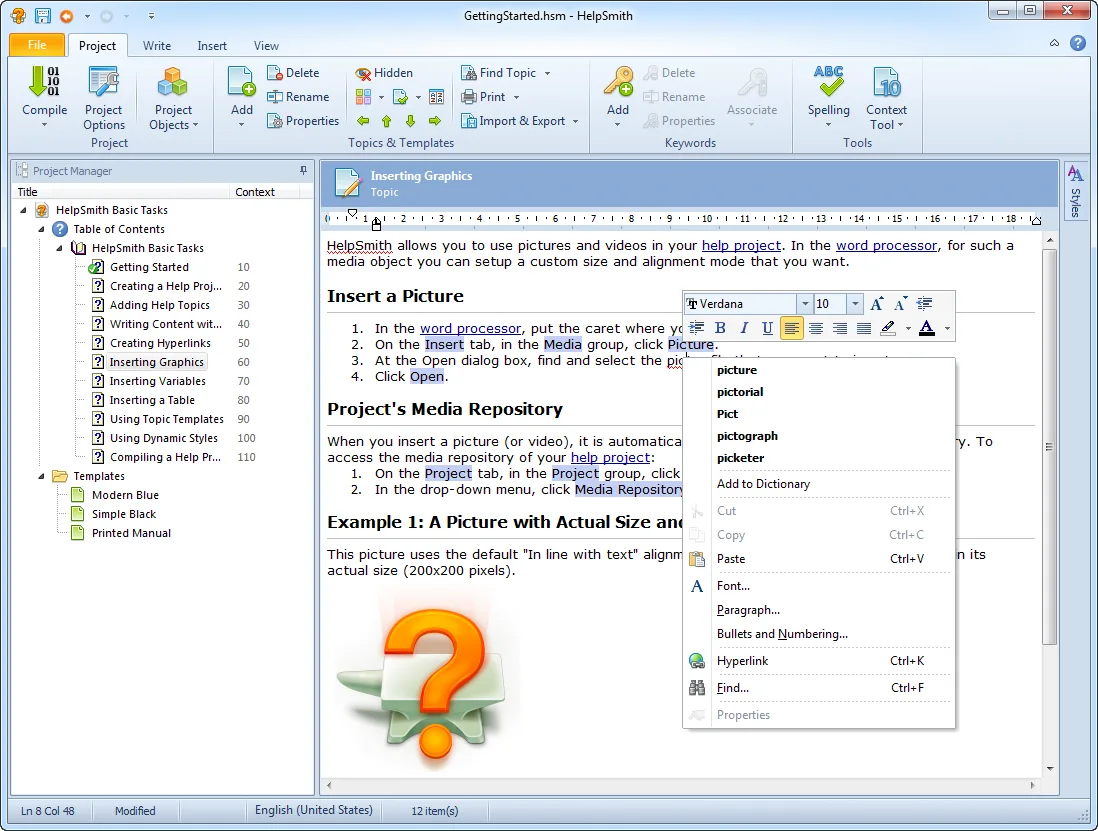
Task: Toggle Italic in the mini toolbar
Action: 744,328
